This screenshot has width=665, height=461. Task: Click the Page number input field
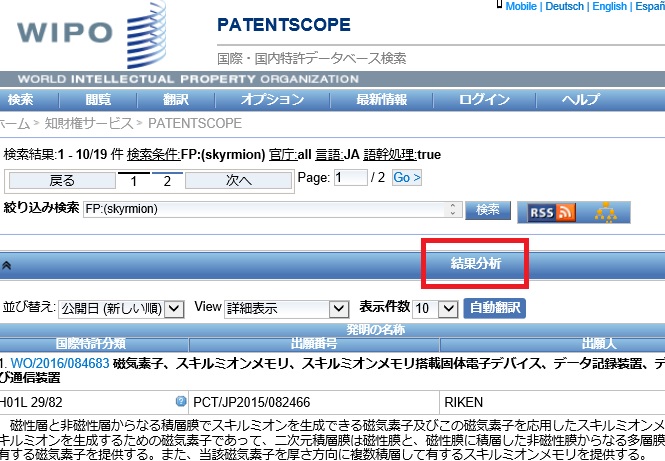click(351, 177)
